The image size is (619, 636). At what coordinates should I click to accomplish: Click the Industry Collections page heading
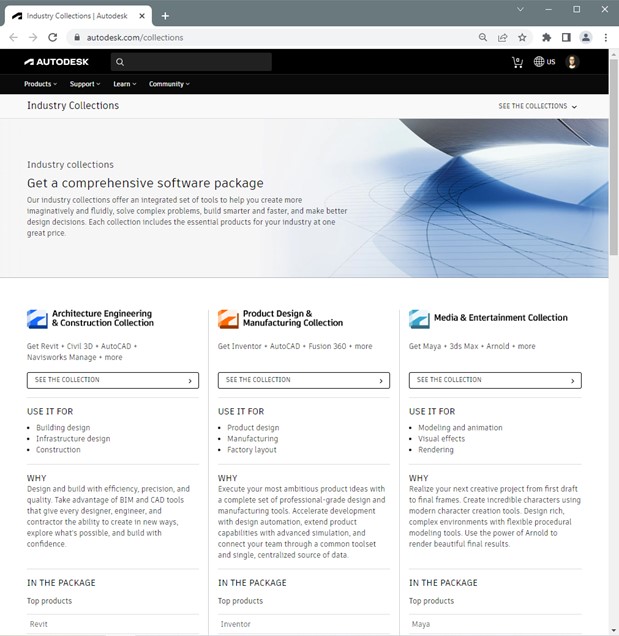[x=73, y=105]
